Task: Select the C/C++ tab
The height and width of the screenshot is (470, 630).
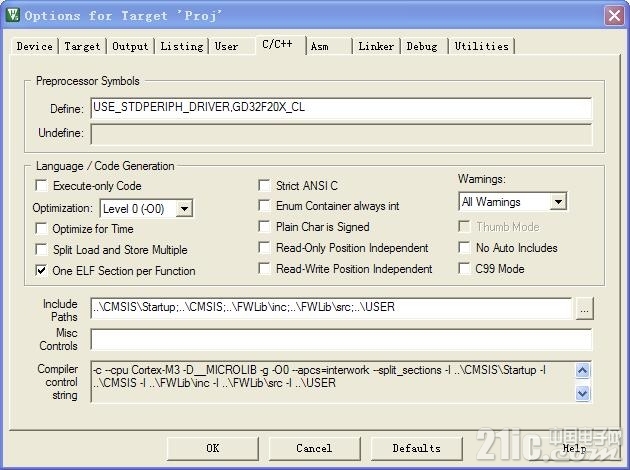Action: click(x=277, y=44)
